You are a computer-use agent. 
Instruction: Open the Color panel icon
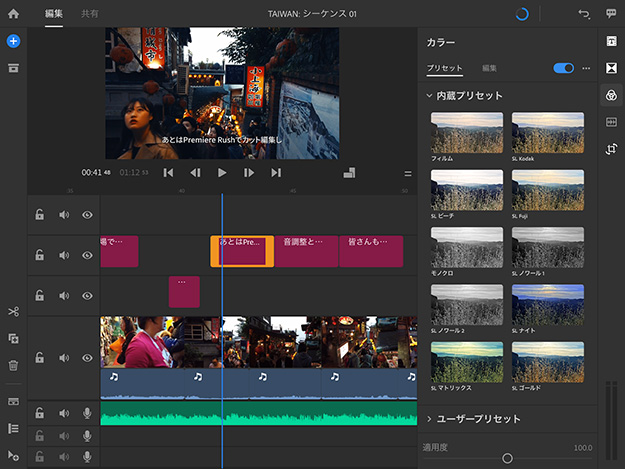[611, 95]
